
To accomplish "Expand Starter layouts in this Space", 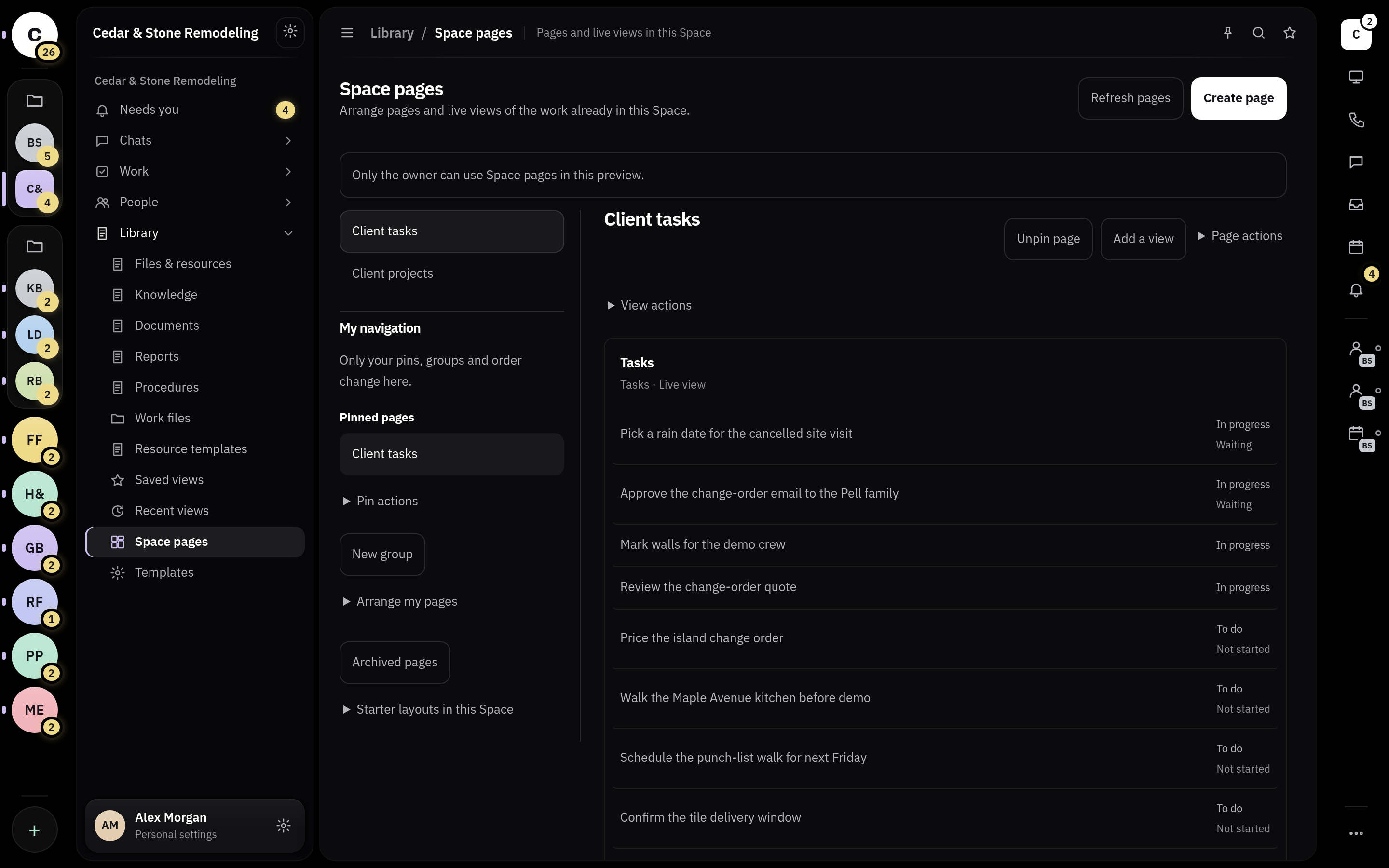I will [x=428, y=709].
